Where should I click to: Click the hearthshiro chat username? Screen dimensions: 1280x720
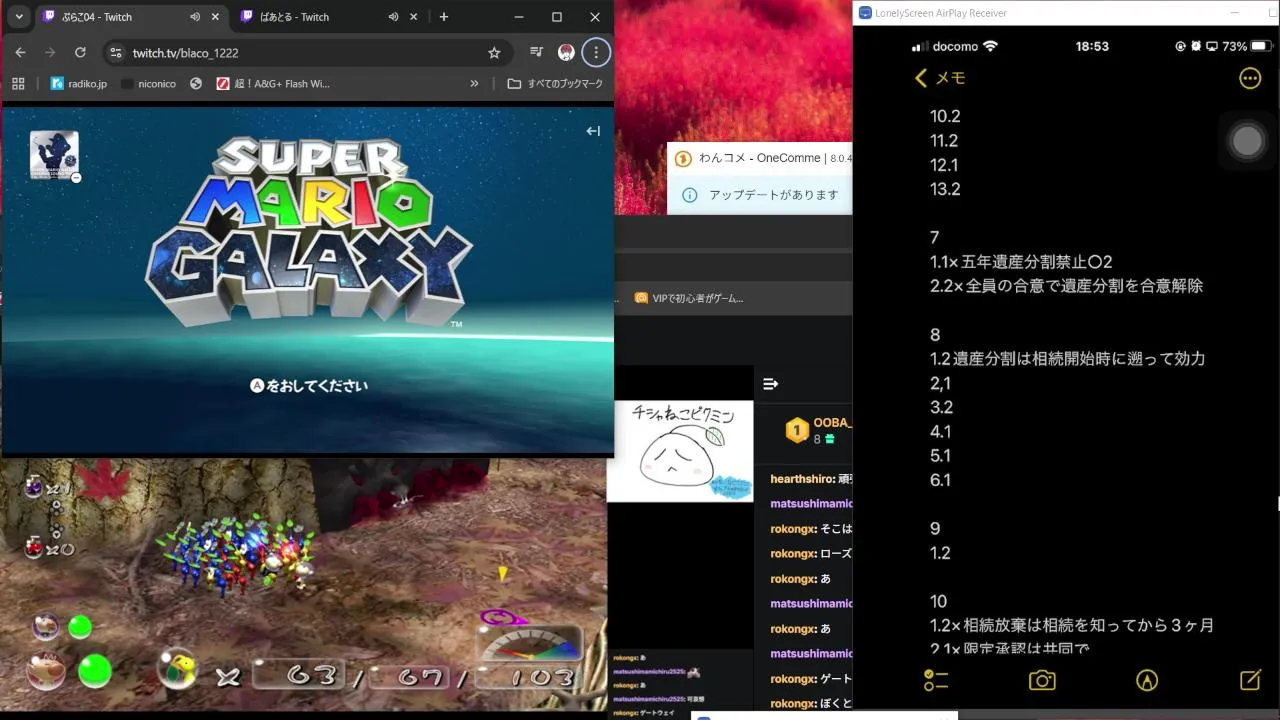pos(801,479)
